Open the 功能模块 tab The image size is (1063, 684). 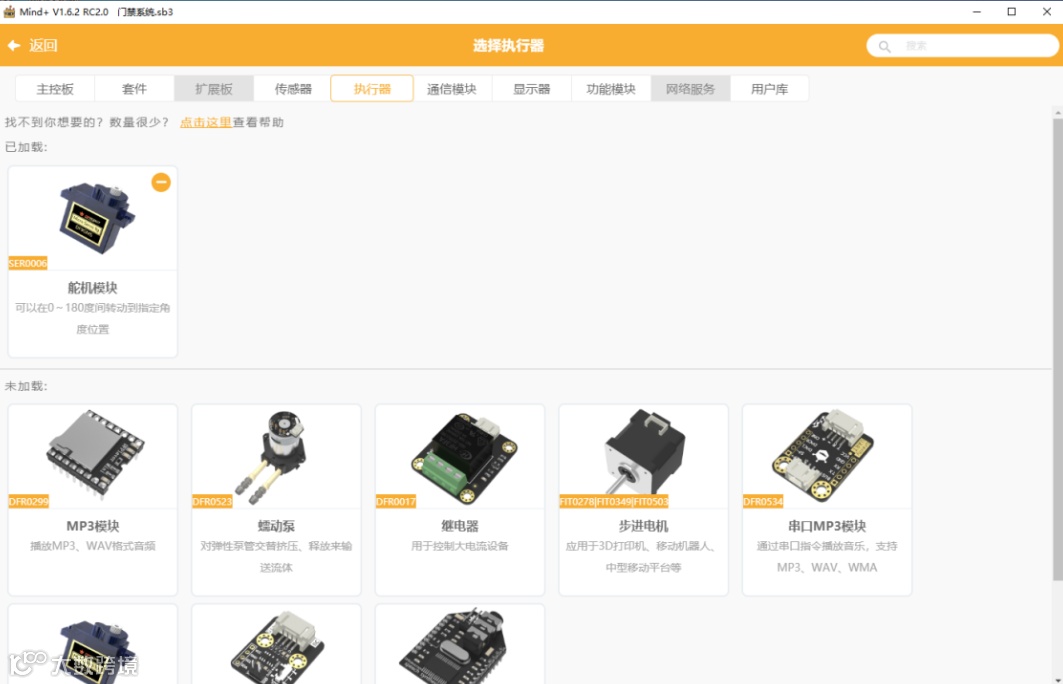tap(611, 89)
